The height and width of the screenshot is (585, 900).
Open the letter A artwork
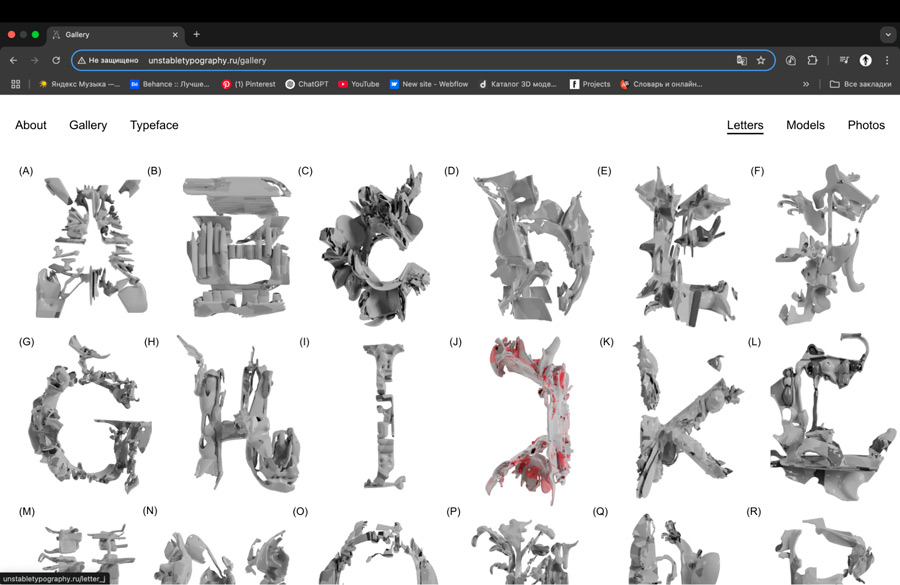tap(90, 247)
